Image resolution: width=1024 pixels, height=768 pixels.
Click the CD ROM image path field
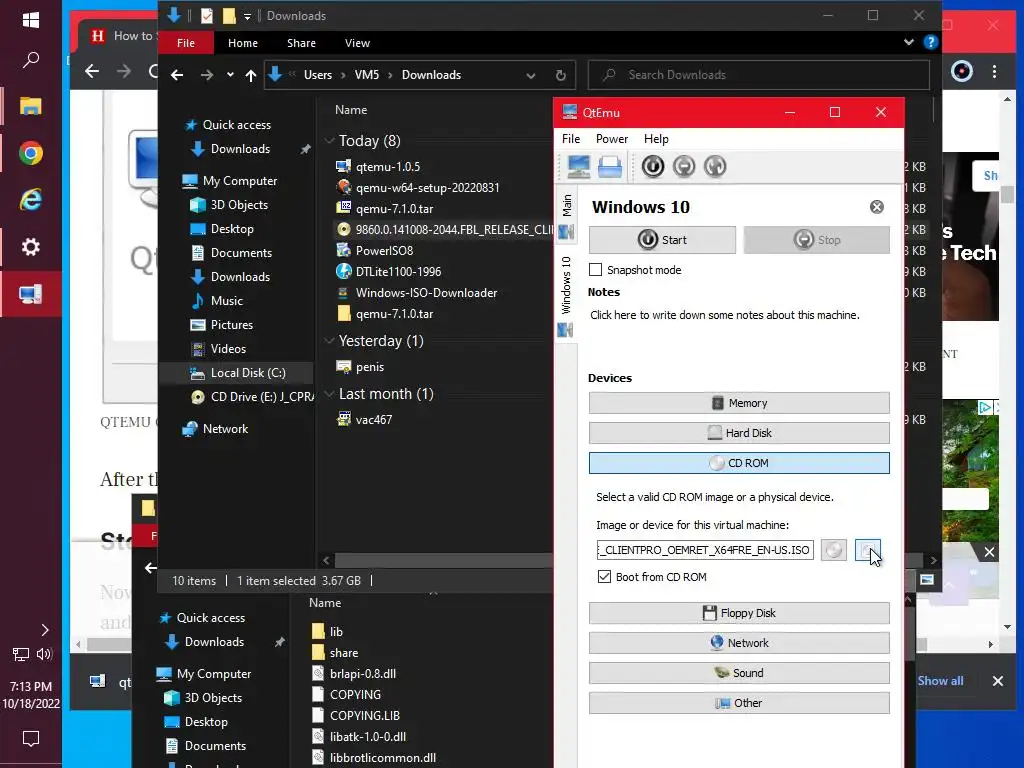coord(705,550)
